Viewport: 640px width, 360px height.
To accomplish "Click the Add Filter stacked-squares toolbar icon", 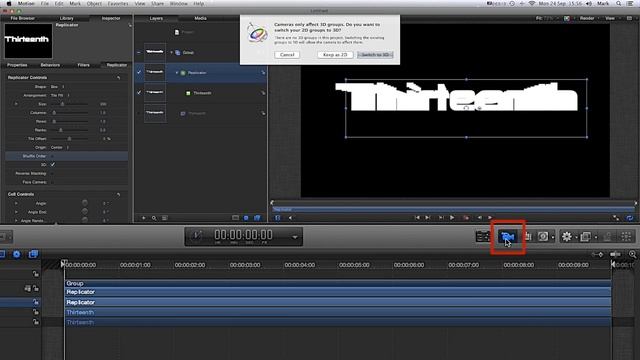I will (x=586, y=236).
